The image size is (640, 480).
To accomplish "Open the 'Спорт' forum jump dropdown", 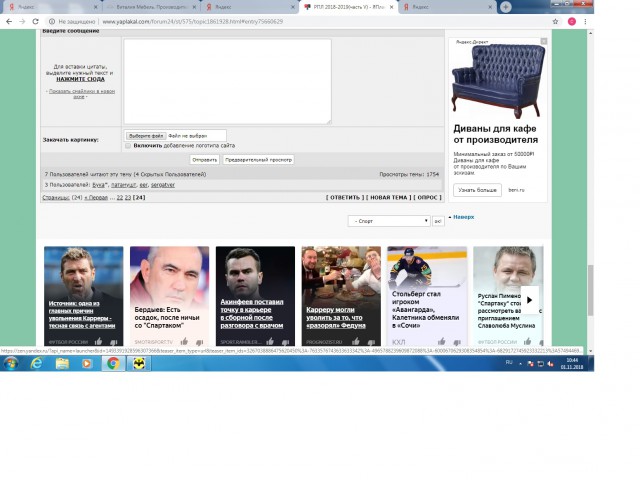I will [x=389, y=221].
